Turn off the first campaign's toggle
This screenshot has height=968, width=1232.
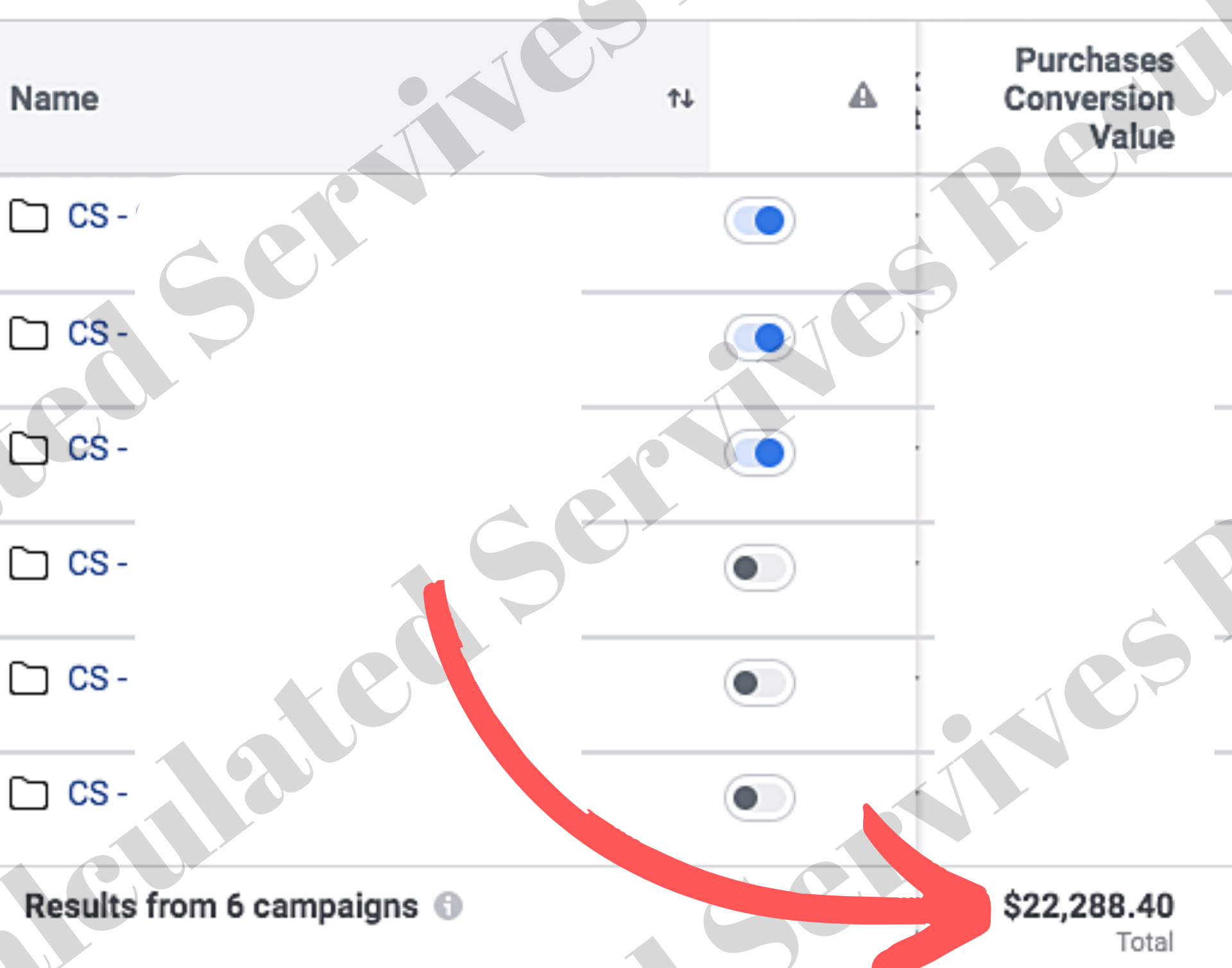pyautogui.click(x=759, y=221)
